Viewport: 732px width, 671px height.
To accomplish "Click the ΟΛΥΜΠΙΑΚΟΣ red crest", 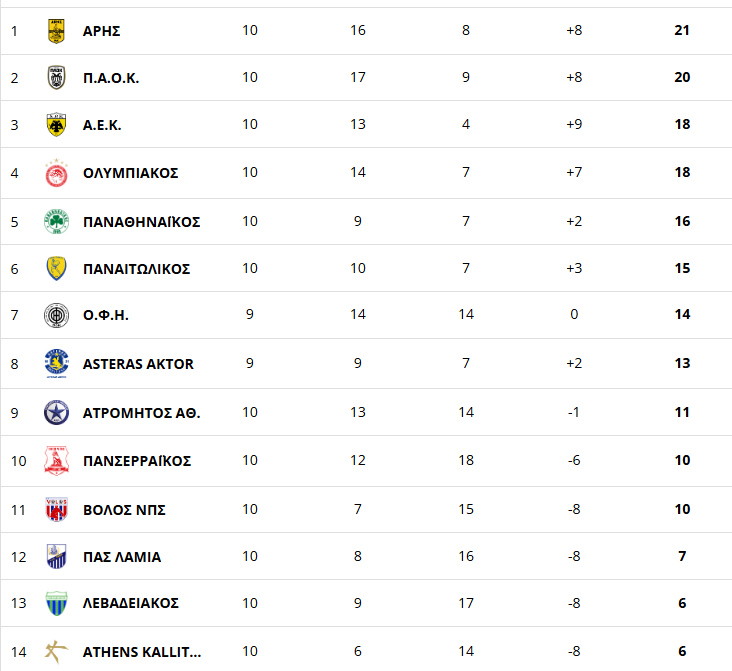I will pos(56,173).
